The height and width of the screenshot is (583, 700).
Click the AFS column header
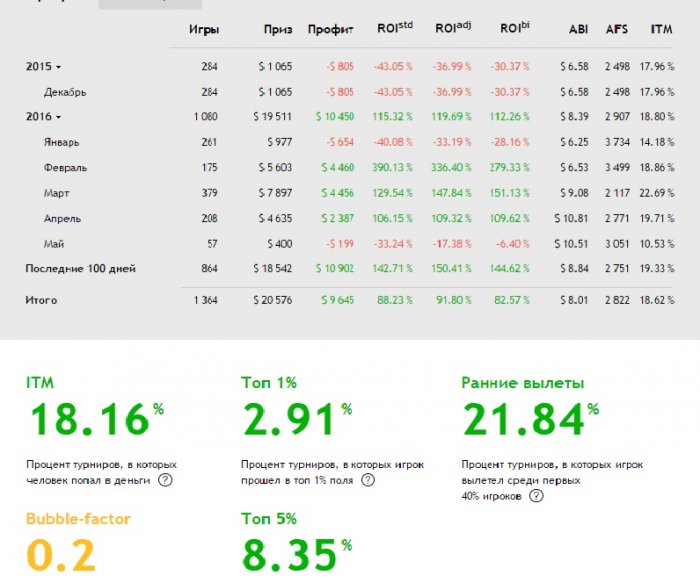click(617, 29)
